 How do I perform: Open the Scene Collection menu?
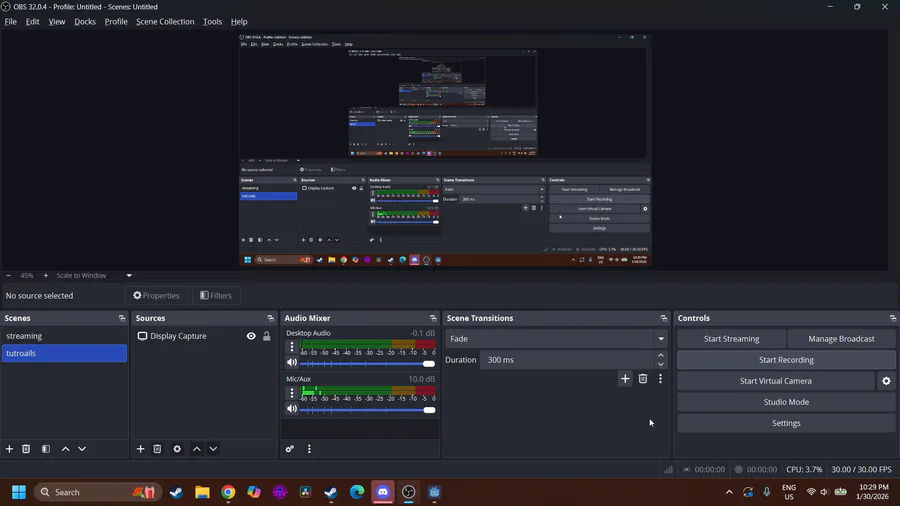(x=165, y=22)
